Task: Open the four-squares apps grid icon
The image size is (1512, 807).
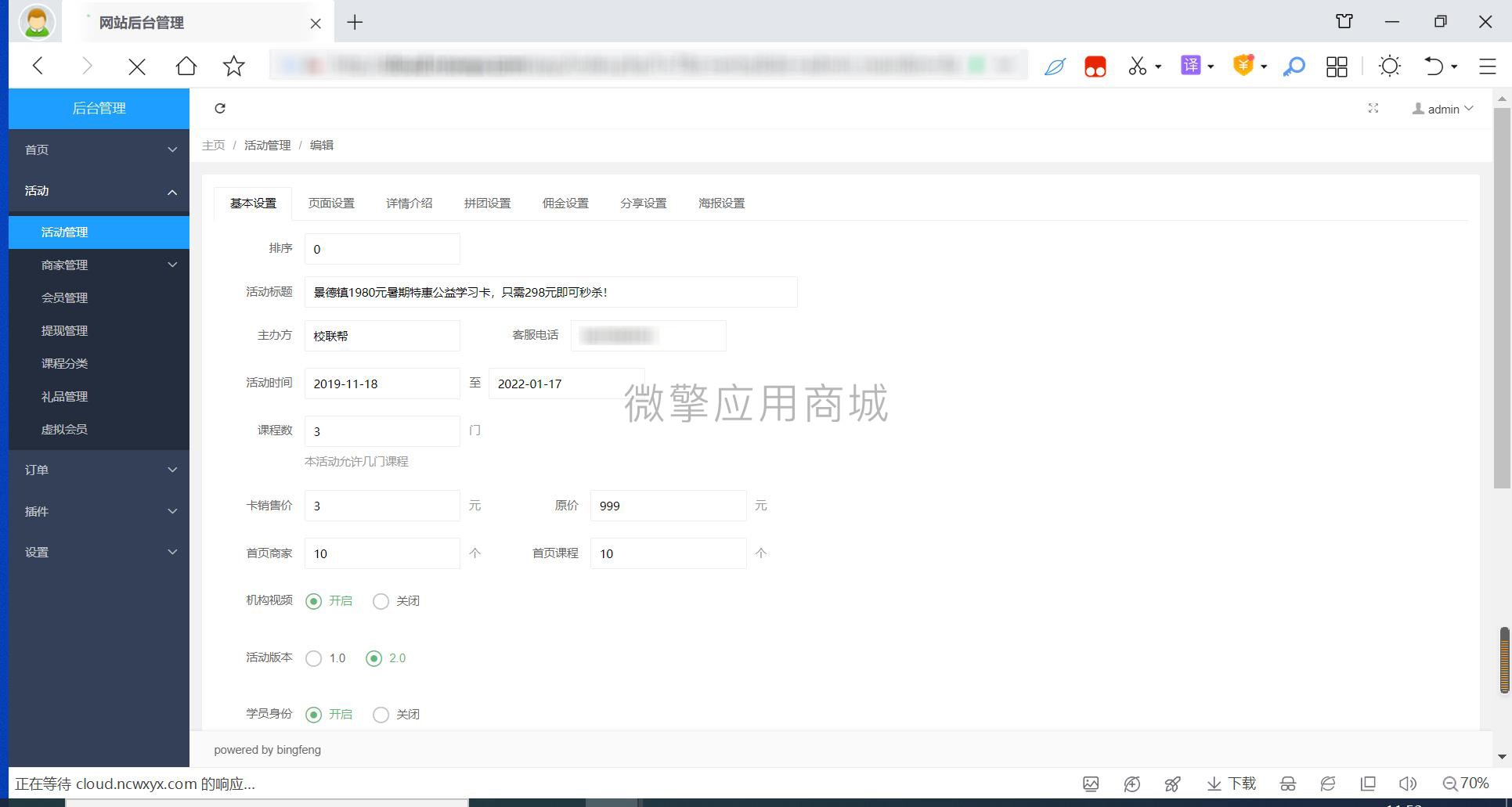Action: pos(1337,67)
